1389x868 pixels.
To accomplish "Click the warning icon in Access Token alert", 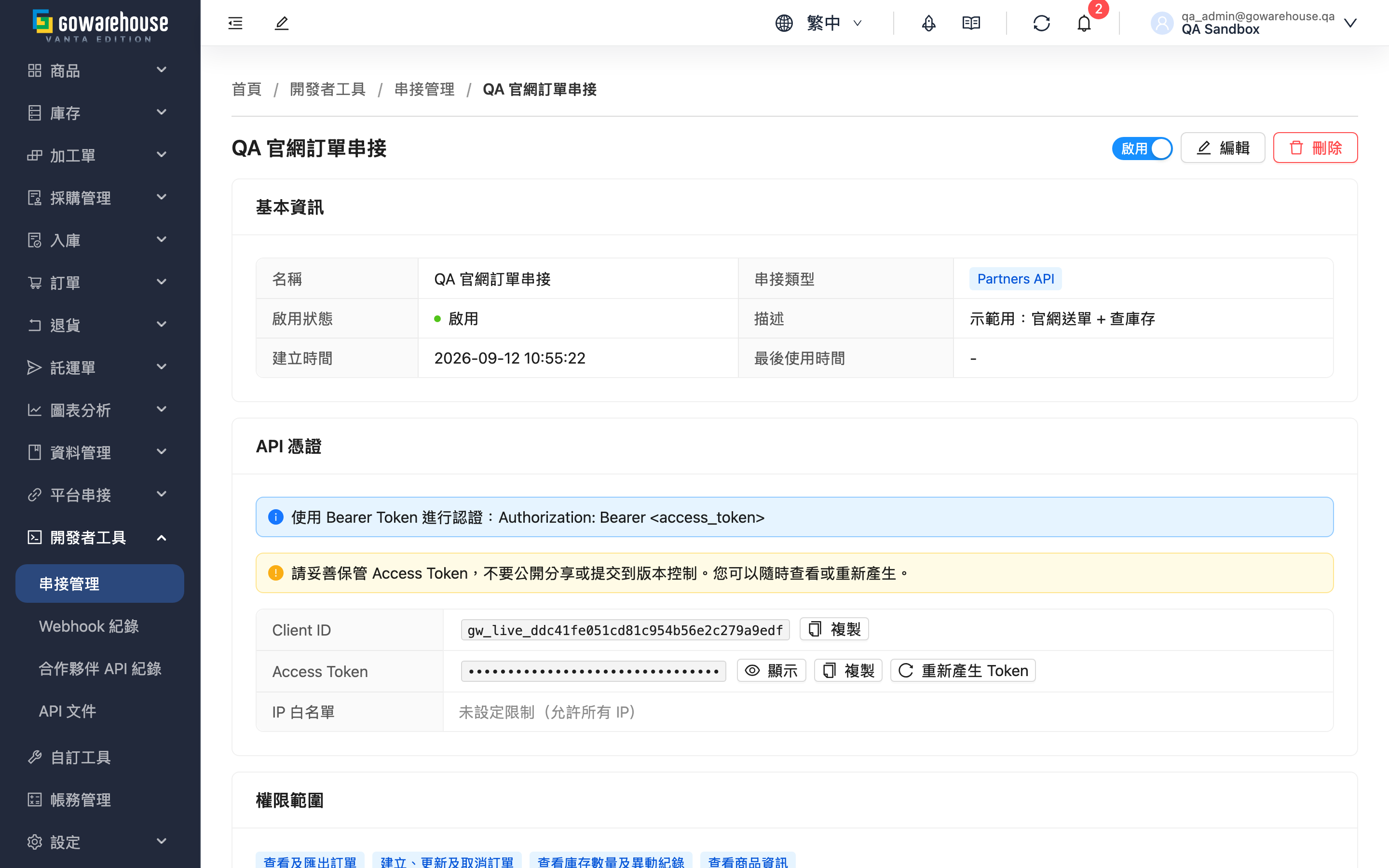I will (x=275, y=573).
